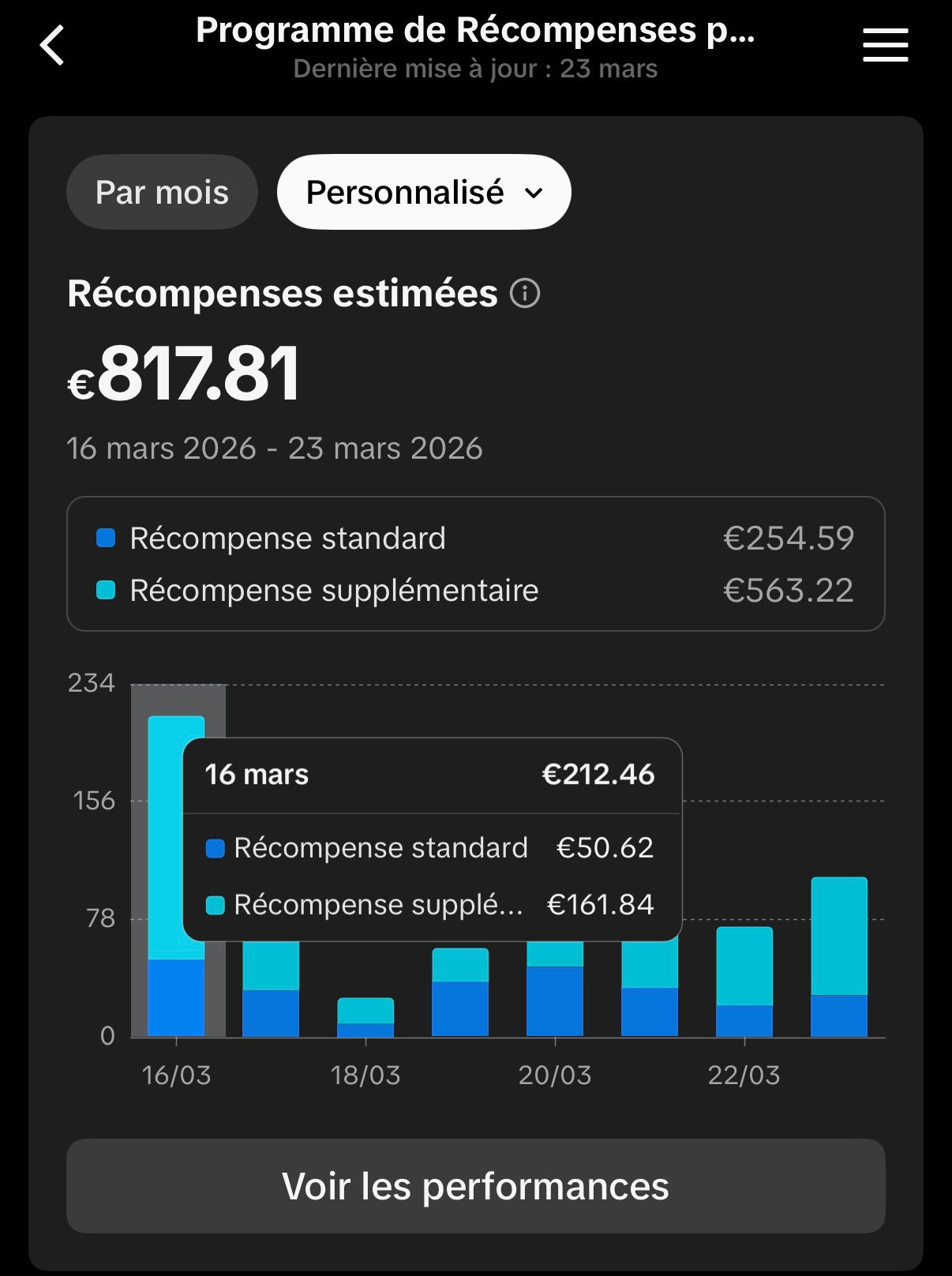Screen dimensions: 952x1276
Task: Tap the info icon beside Récompenses estimées
Action: pyautogui.click(x=525, y=294)
